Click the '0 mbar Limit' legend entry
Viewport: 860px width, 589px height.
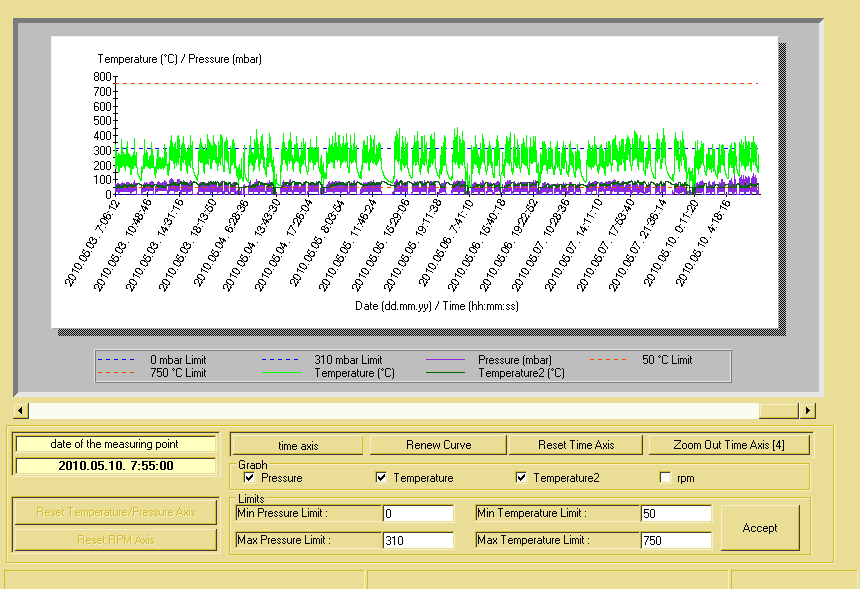(x=178, y=360)
